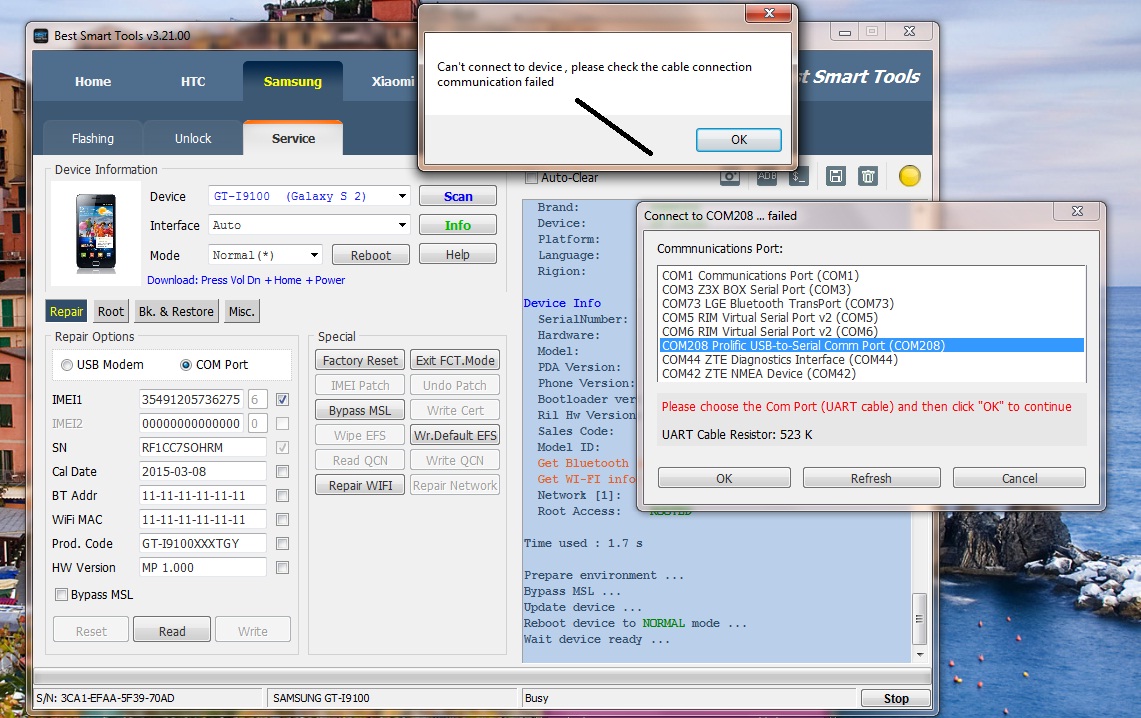Click the Wr.Default EFS button
Image resolution: width=1141 pixels, height=718 pixels.
455,435
